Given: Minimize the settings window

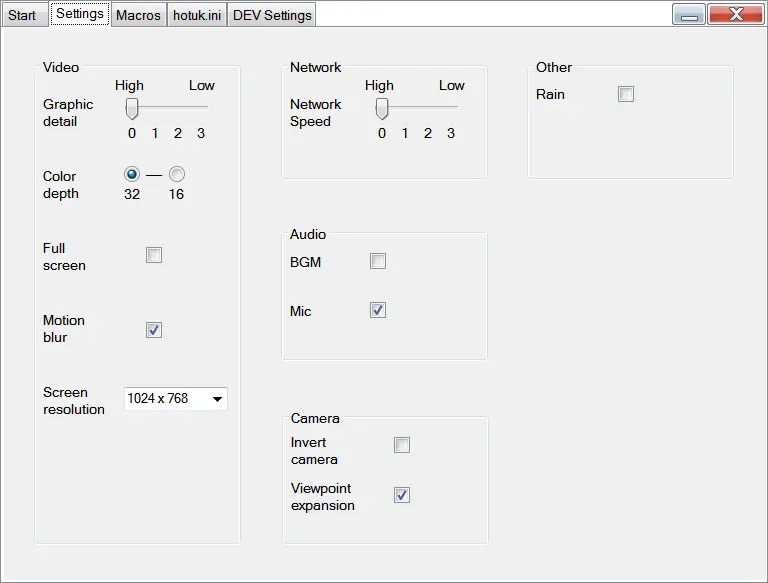Looking at the screenshot, I should (x=689, y=14).
